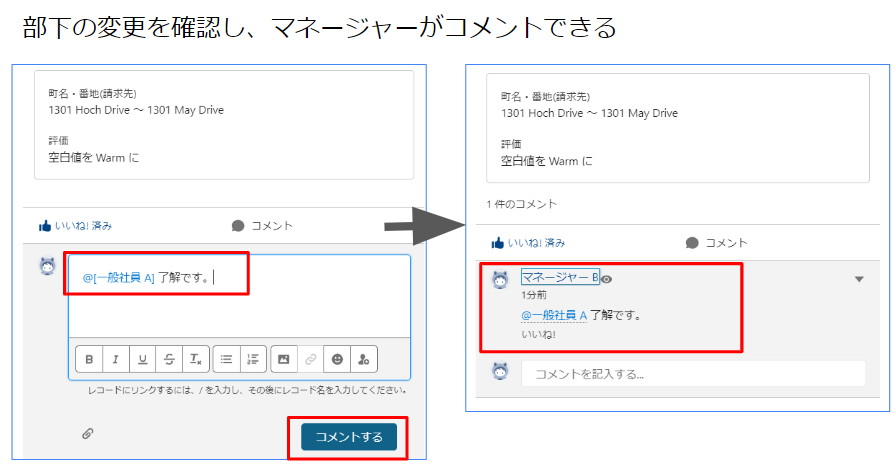Toggle bold formatting in comment editor

(x=90, y=359)
